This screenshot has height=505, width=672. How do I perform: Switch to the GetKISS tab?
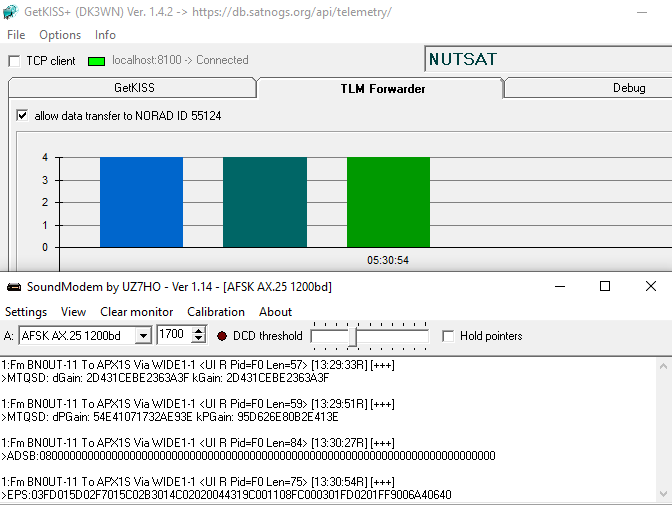tap(132, 88)
